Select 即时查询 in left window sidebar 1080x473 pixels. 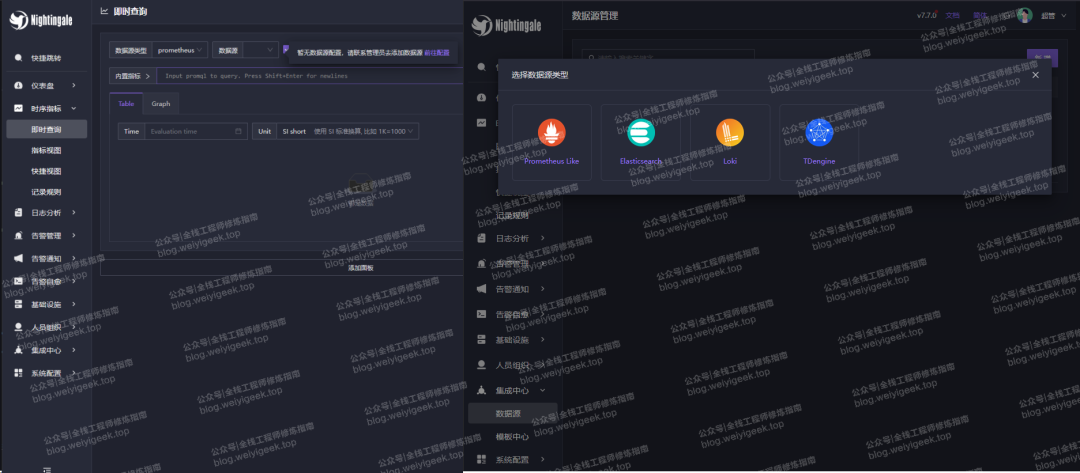click(x=47, y=129)
